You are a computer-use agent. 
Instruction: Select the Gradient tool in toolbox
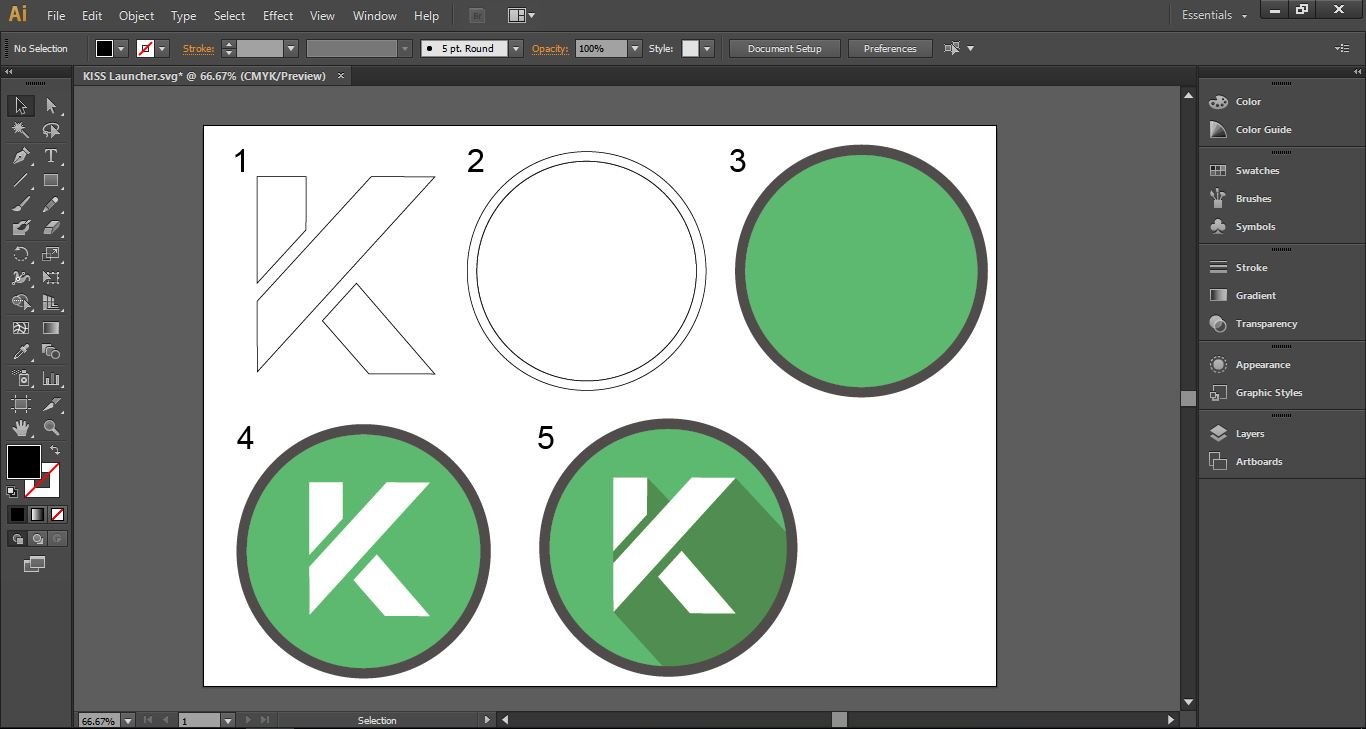(51, 327)
